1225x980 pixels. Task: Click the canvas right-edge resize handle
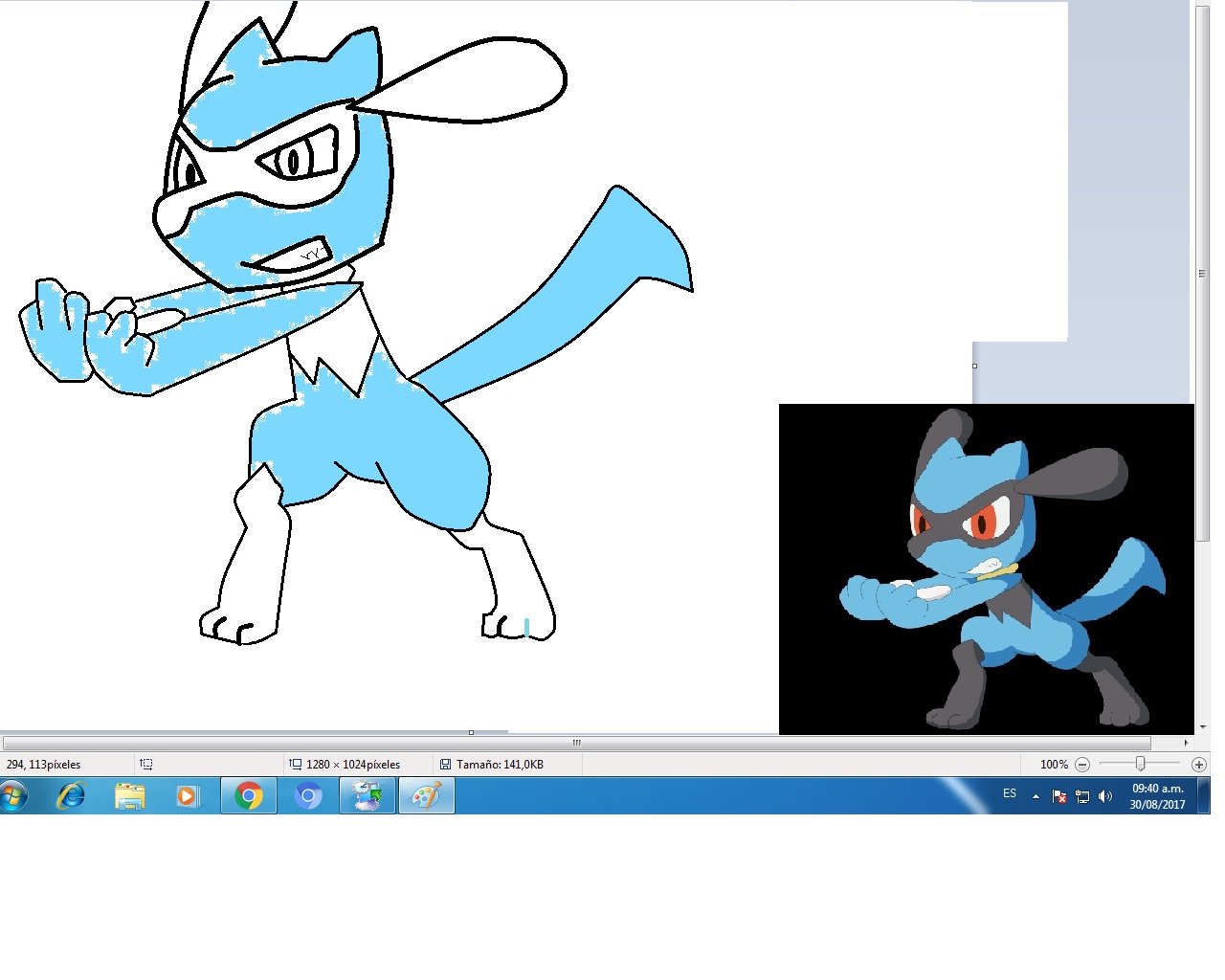(x=974, y=366)
